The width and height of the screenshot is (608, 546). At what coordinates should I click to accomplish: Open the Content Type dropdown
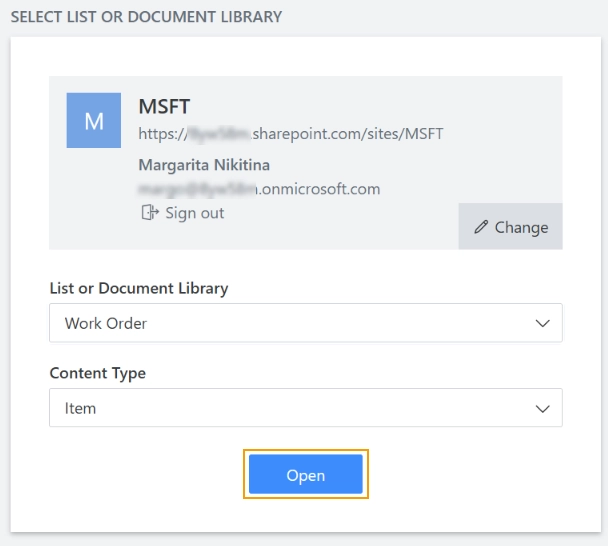306,408
